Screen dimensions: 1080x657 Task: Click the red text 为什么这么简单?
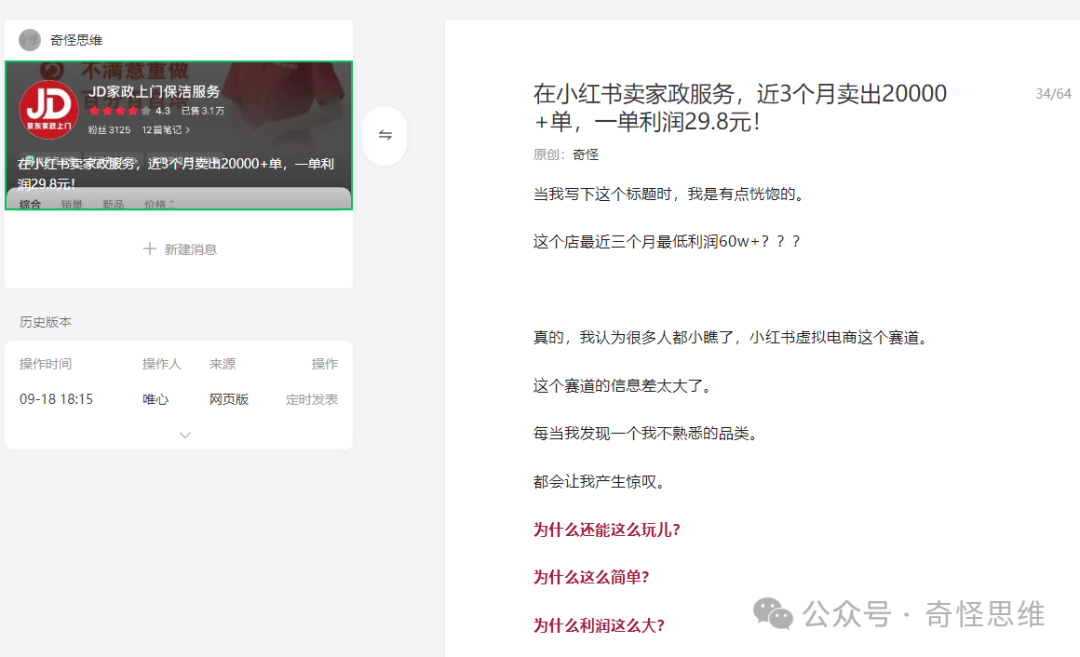pyautogui.click(x=591, y=577)
